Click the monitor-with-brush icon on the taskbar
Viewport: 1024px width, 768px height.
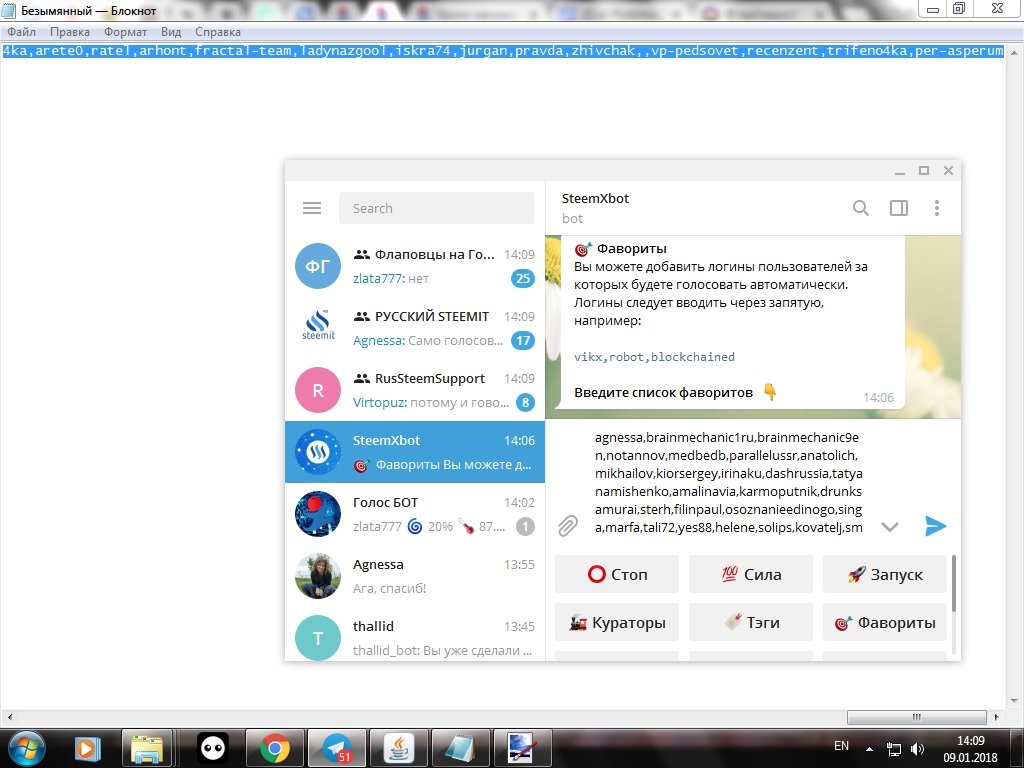[x=522, y=748]
